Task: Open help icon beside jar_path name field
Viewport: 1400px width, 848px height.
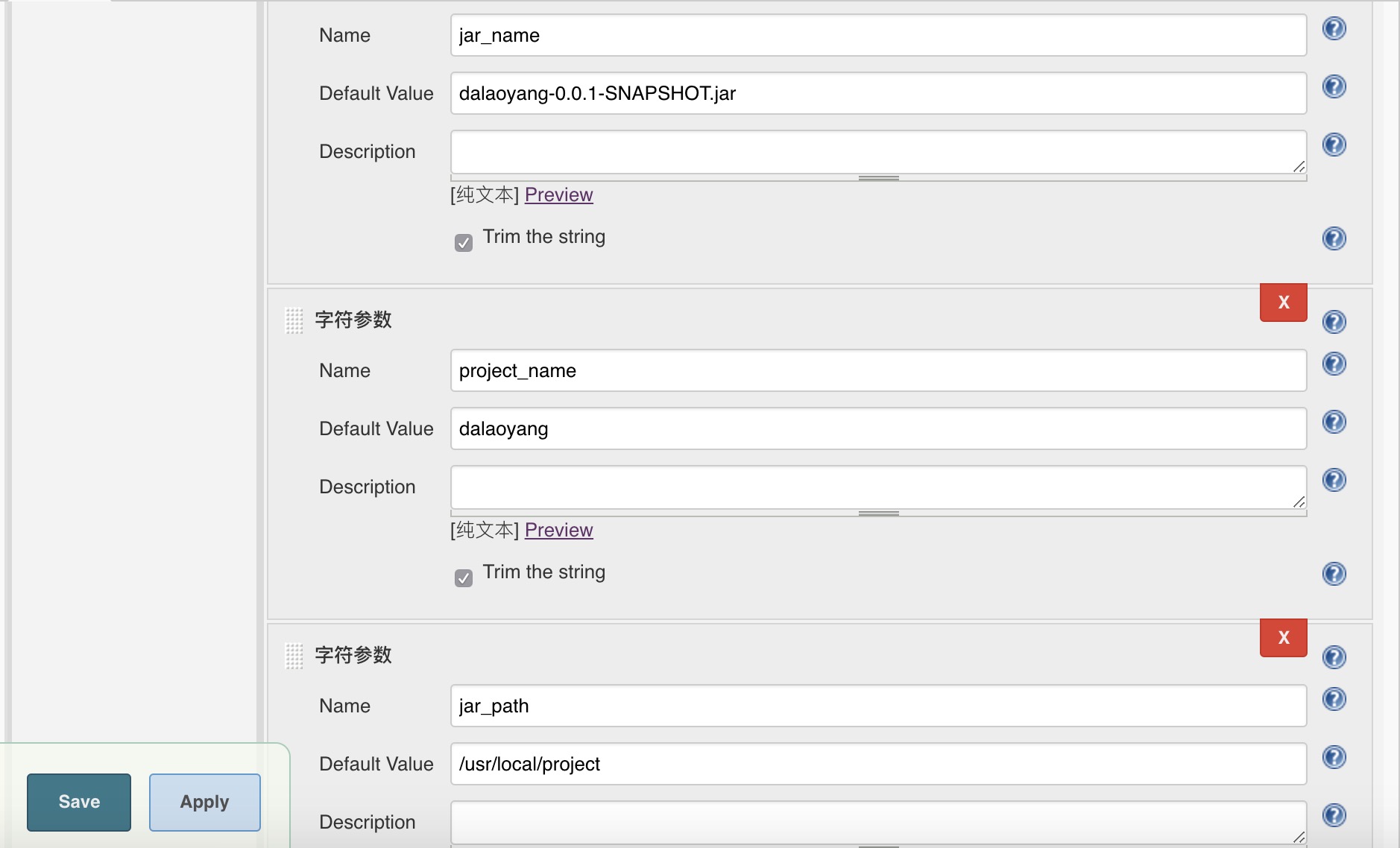Action: [x=1334, y=700]
